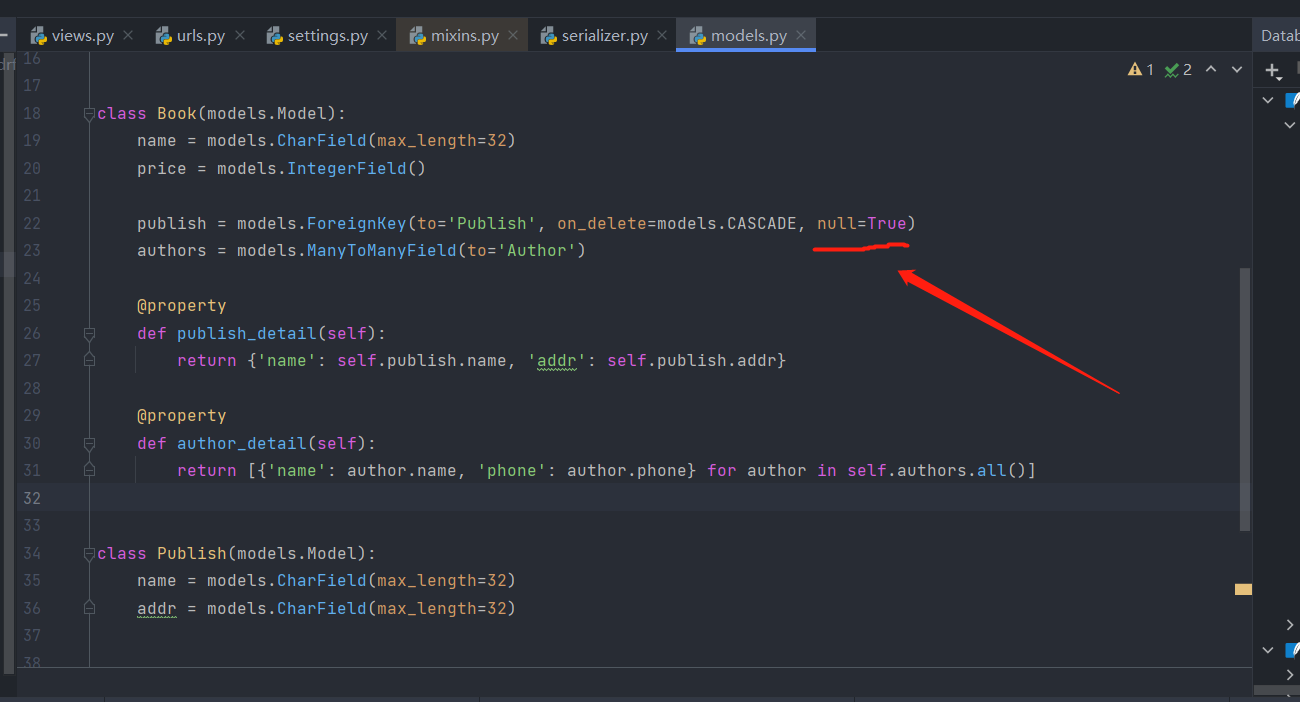Image resolution: width=1300 pixels, height=702 pixels.
Task: Click the class name Publish on line 34
Action: [192, 553]
